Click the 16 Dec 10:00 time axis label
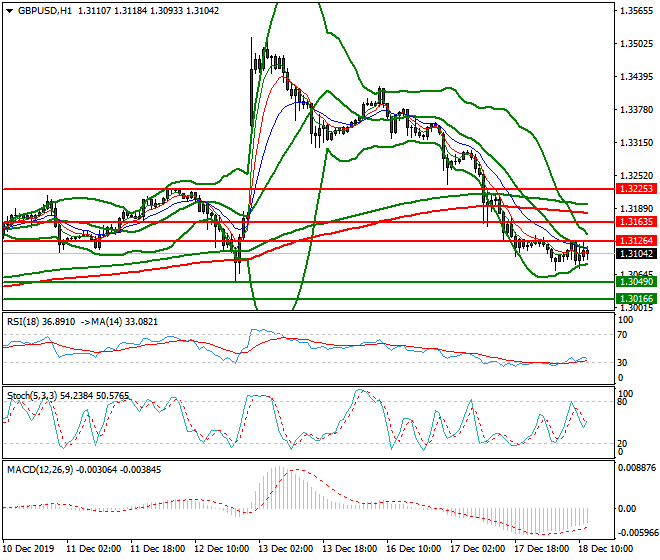This screenshot has width=660, height=560. [414, 549]
